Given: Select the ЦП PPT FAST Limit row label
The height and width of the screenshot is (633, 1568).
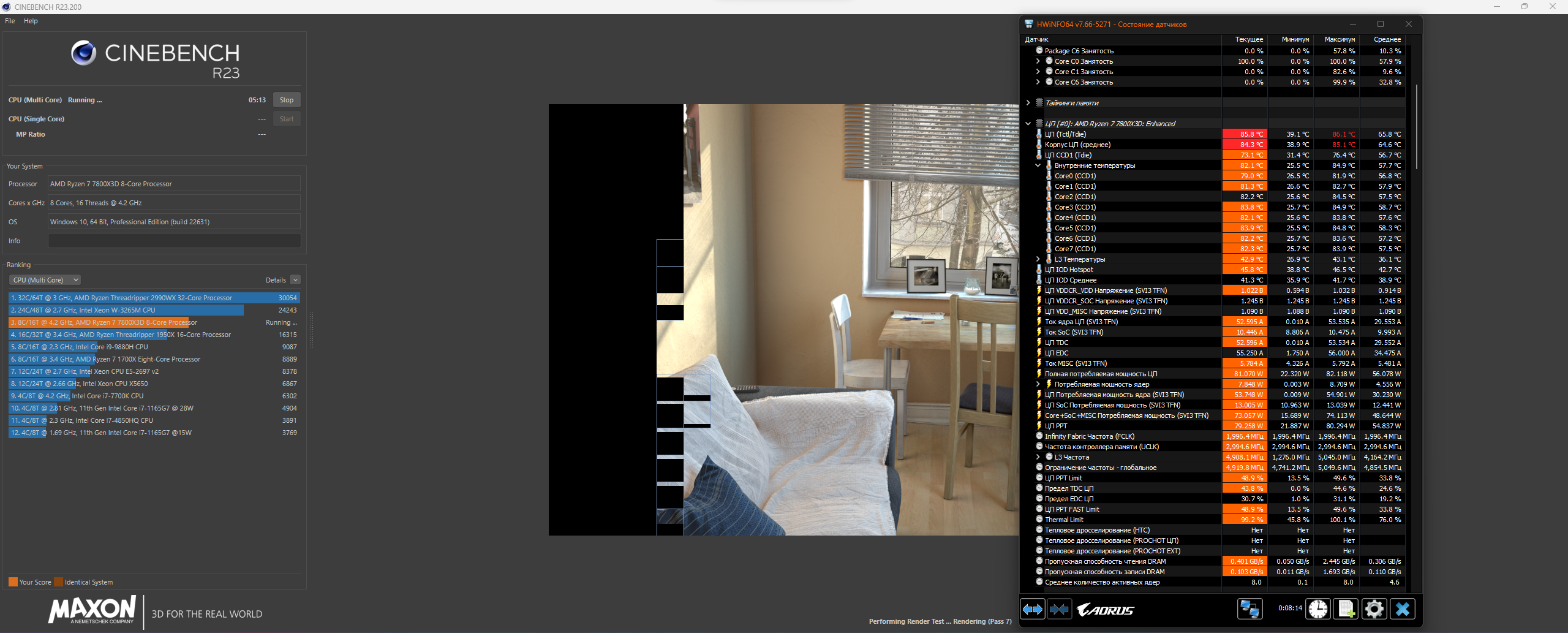Looking at the screenshot, I should pyautogui.click(x=1072, y=509).
